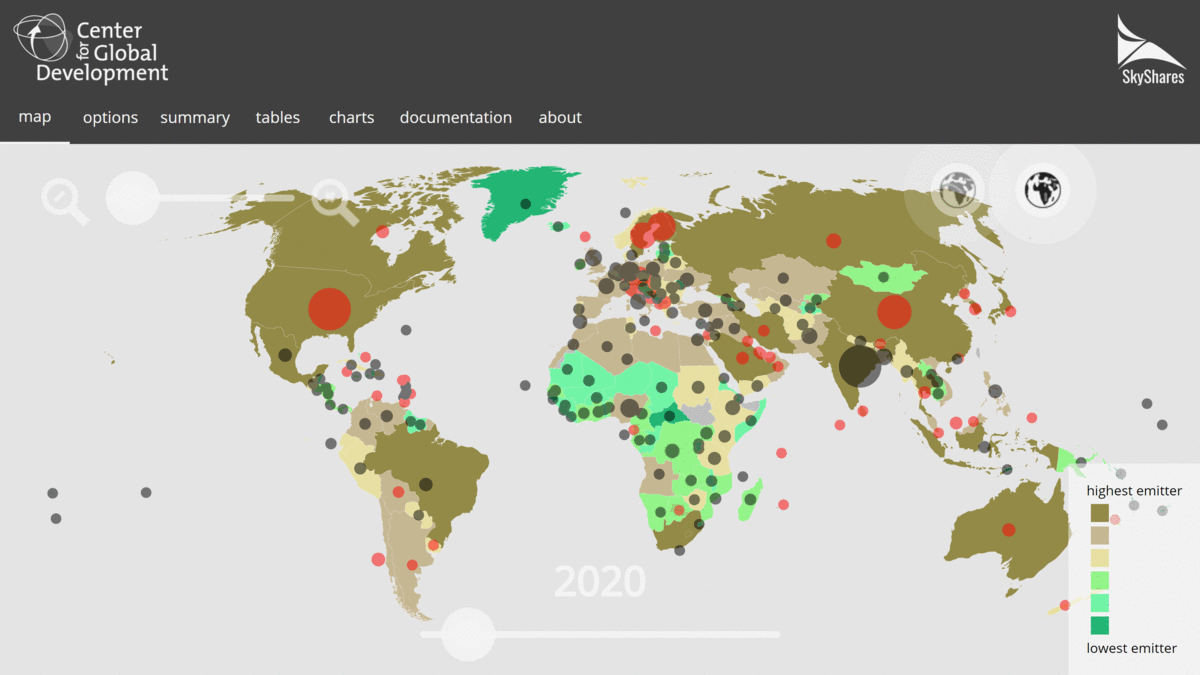1200x675 pixels.
Task: Click the dark dot on Mongolia
Action: coord(883,277)
